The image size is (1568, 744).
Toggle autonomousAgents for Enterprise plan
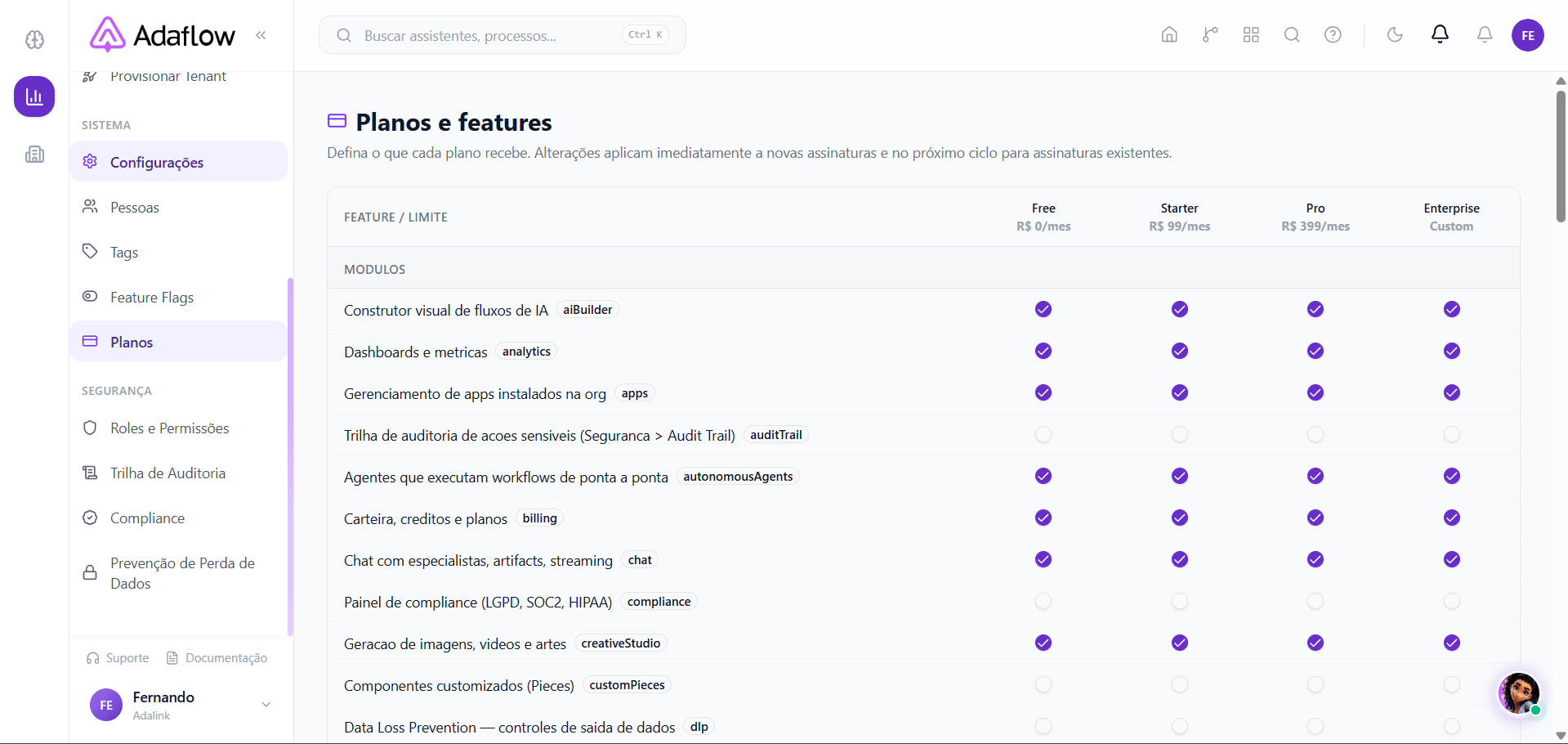1452,476
